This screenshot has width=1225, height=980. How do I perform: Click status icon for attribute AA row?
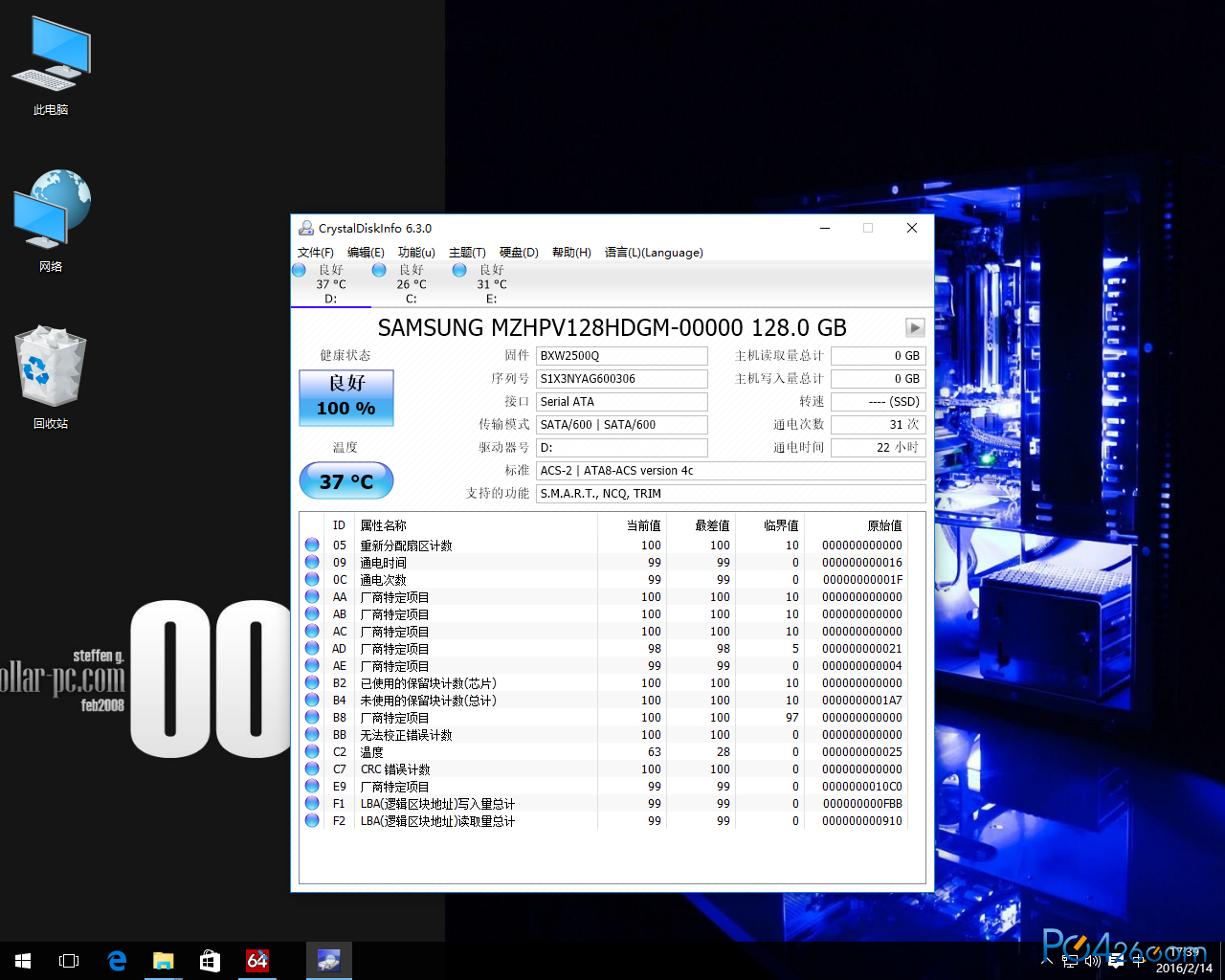(x=312, y=596)
